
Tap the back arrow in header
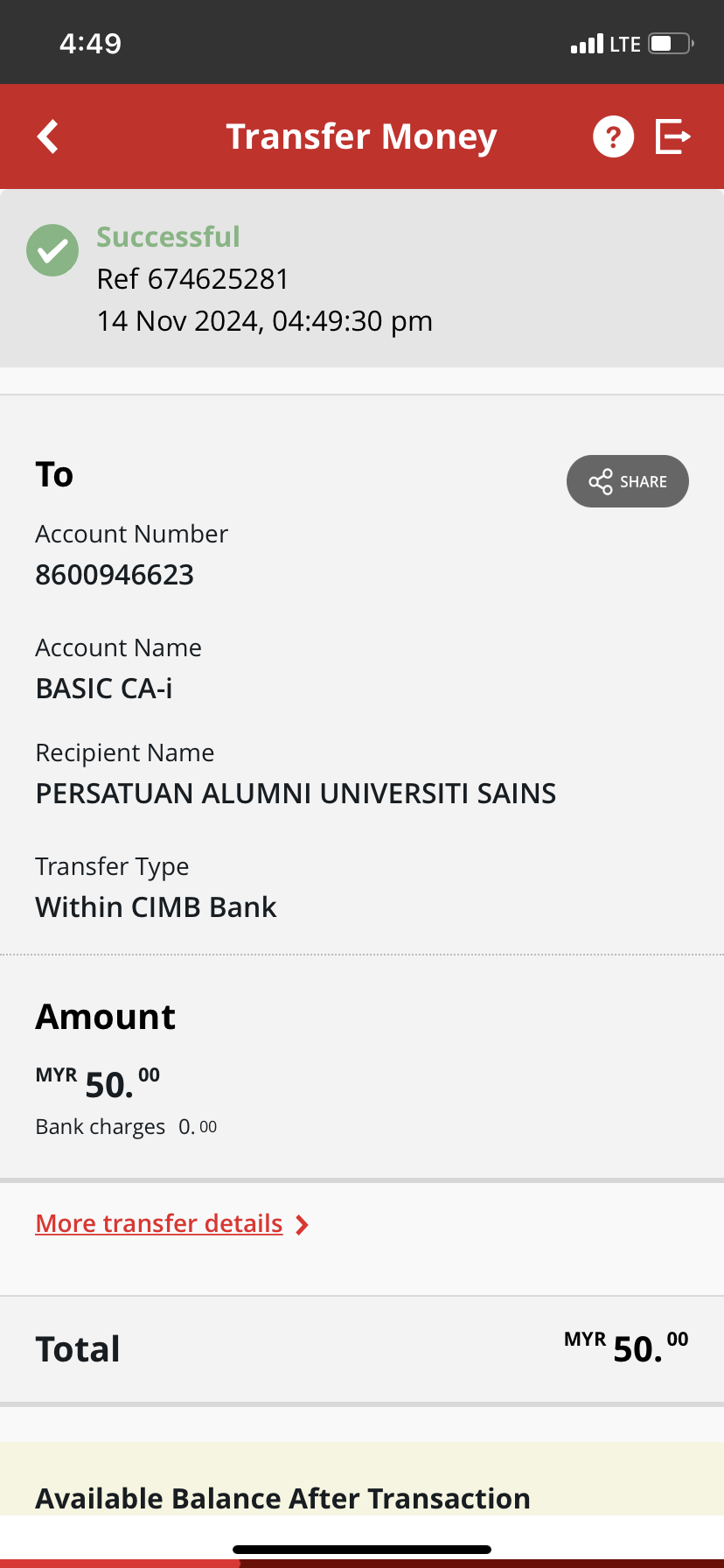point(48,136)
